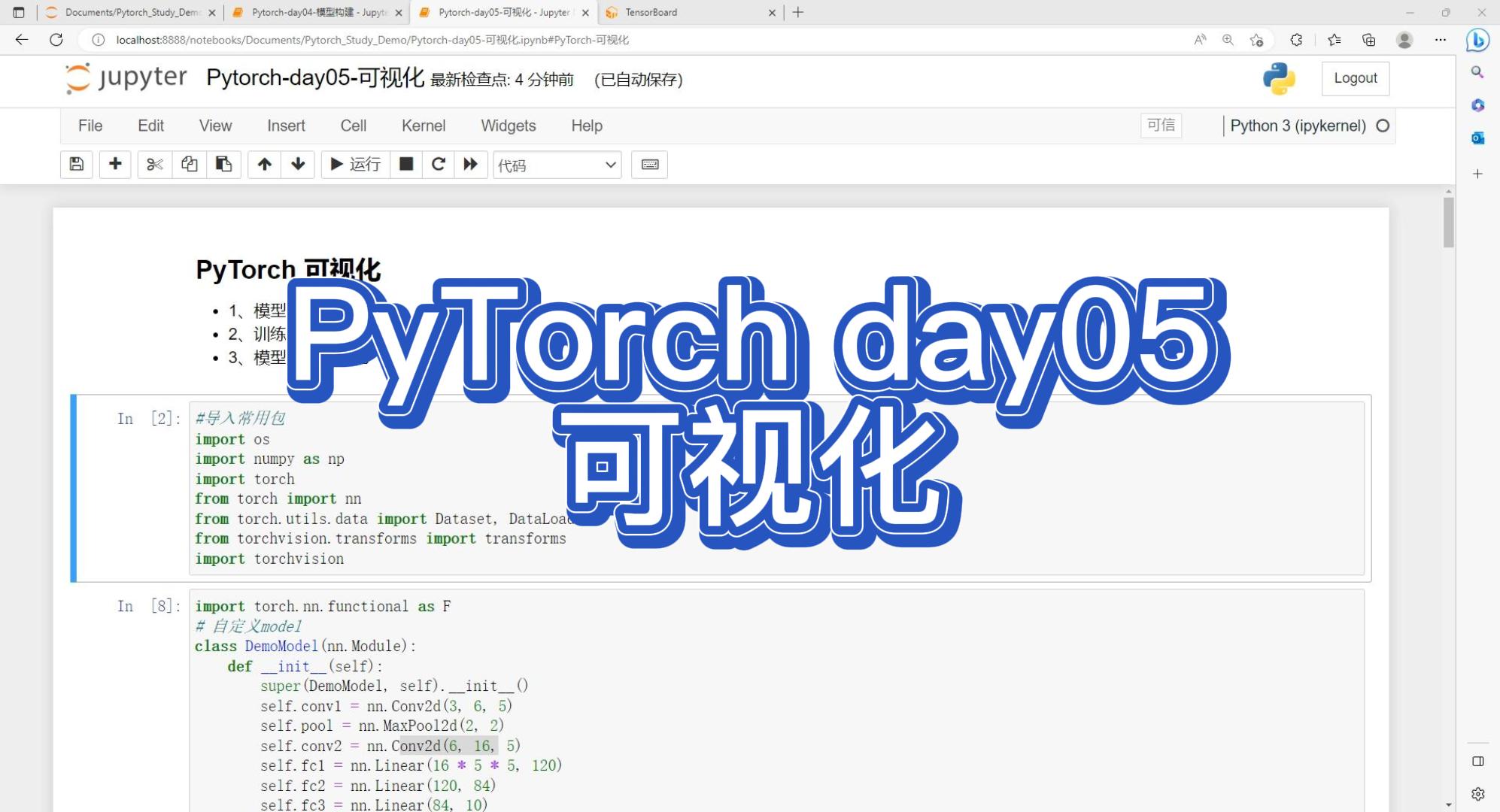Viewport: 1500px width, 812px height.
Task: Restart kernel and run all cells icon
Action: (471, 165)
